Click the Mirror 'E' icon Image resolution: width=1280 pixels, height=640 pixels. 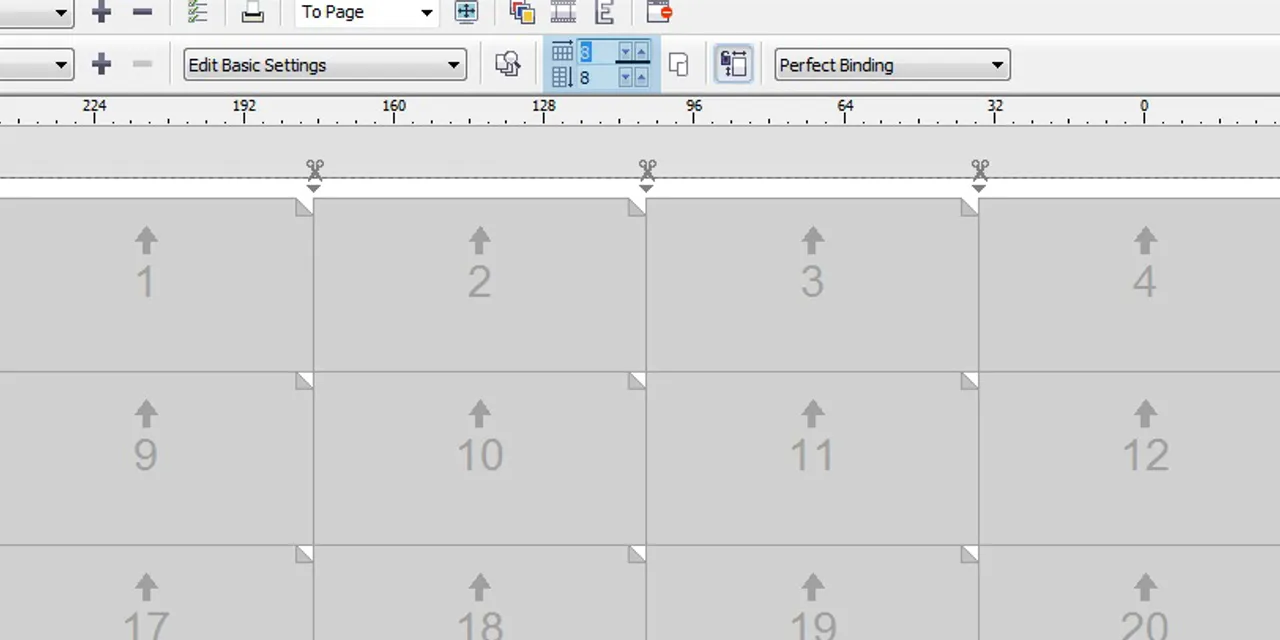tap(604, 12)
